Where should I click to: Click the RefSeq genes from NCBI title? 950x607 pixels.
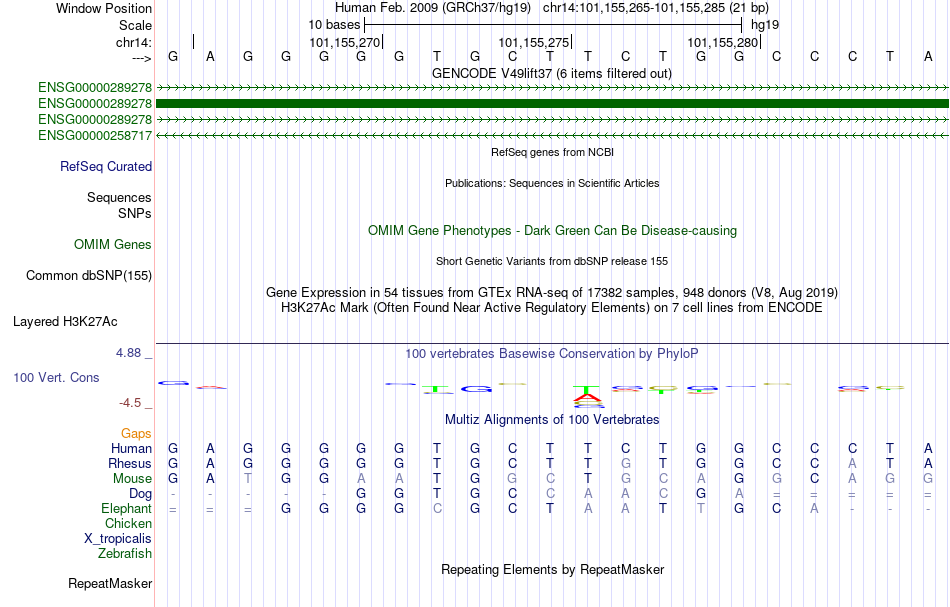click(552, 153)
